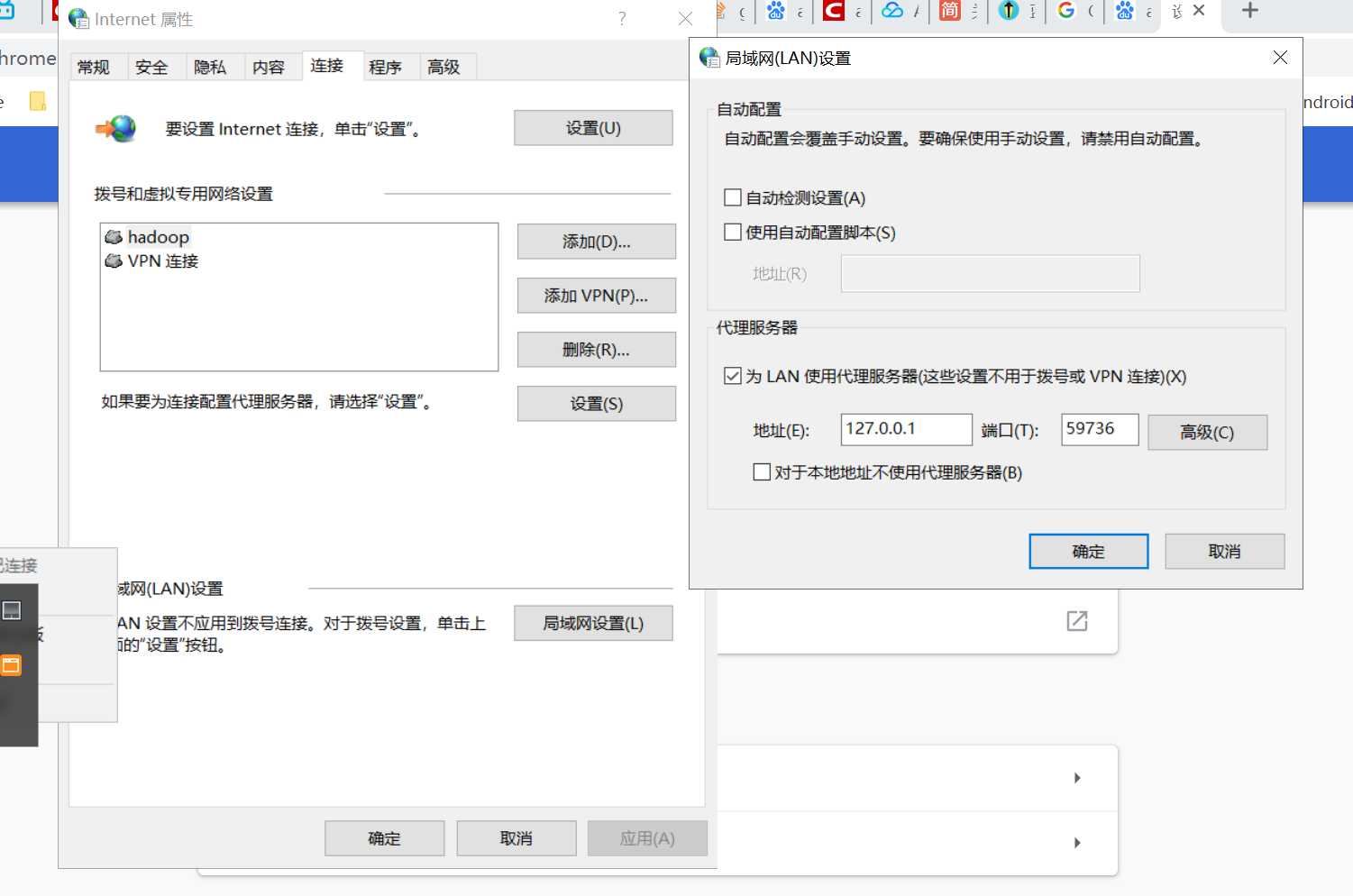Open 局域网设置(L) button
The width and height of the screenshot is (1353, 896).
point(593,623)
